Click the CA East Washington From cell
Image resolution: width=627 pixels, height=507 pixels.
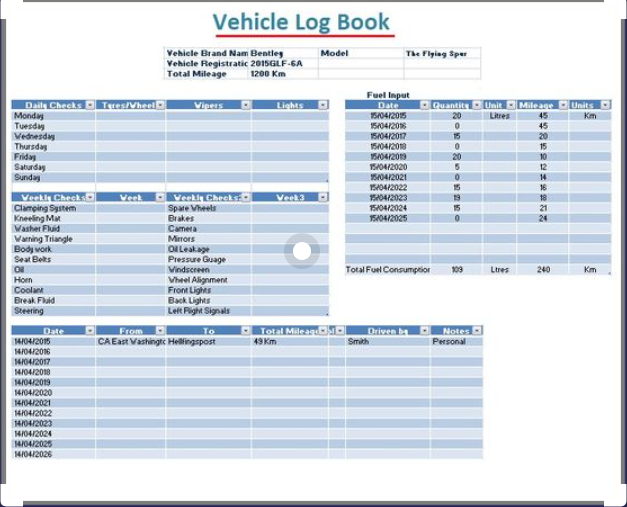[131, 341]
